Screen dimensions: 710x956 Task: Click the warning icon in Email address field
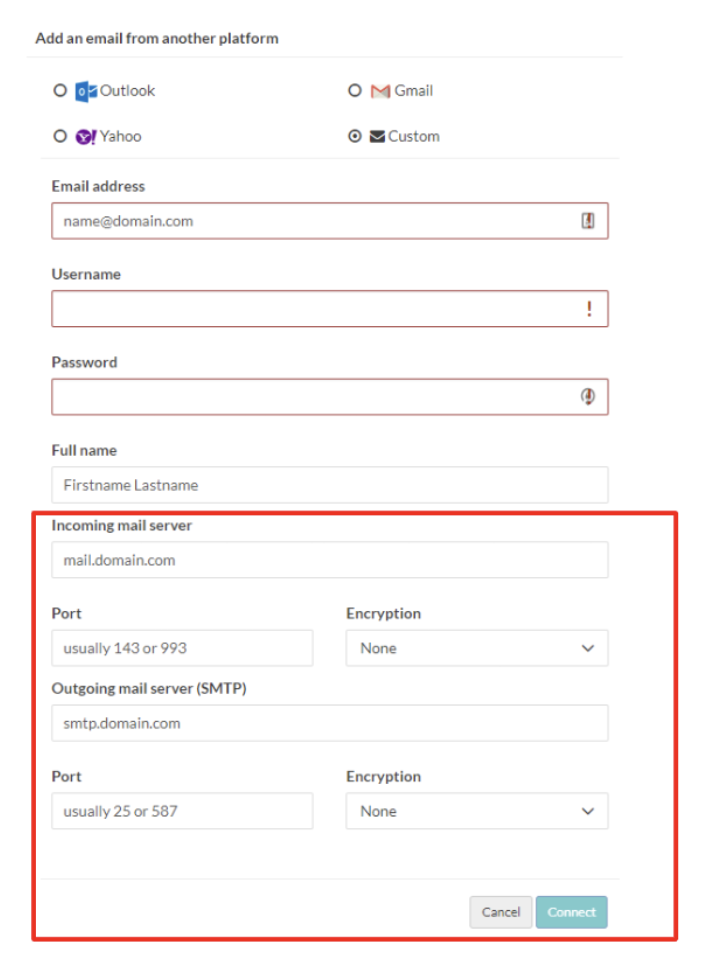point(588,221)
